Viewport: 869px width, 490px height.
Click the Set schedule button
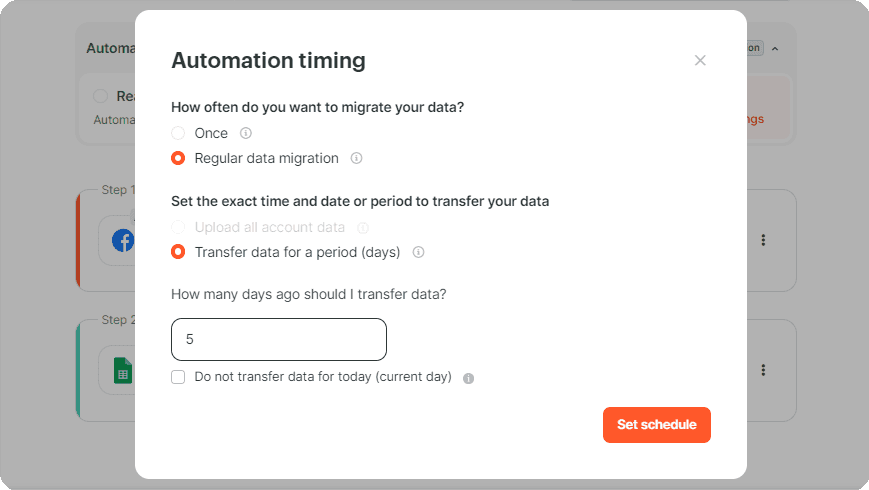pos(657,425)
